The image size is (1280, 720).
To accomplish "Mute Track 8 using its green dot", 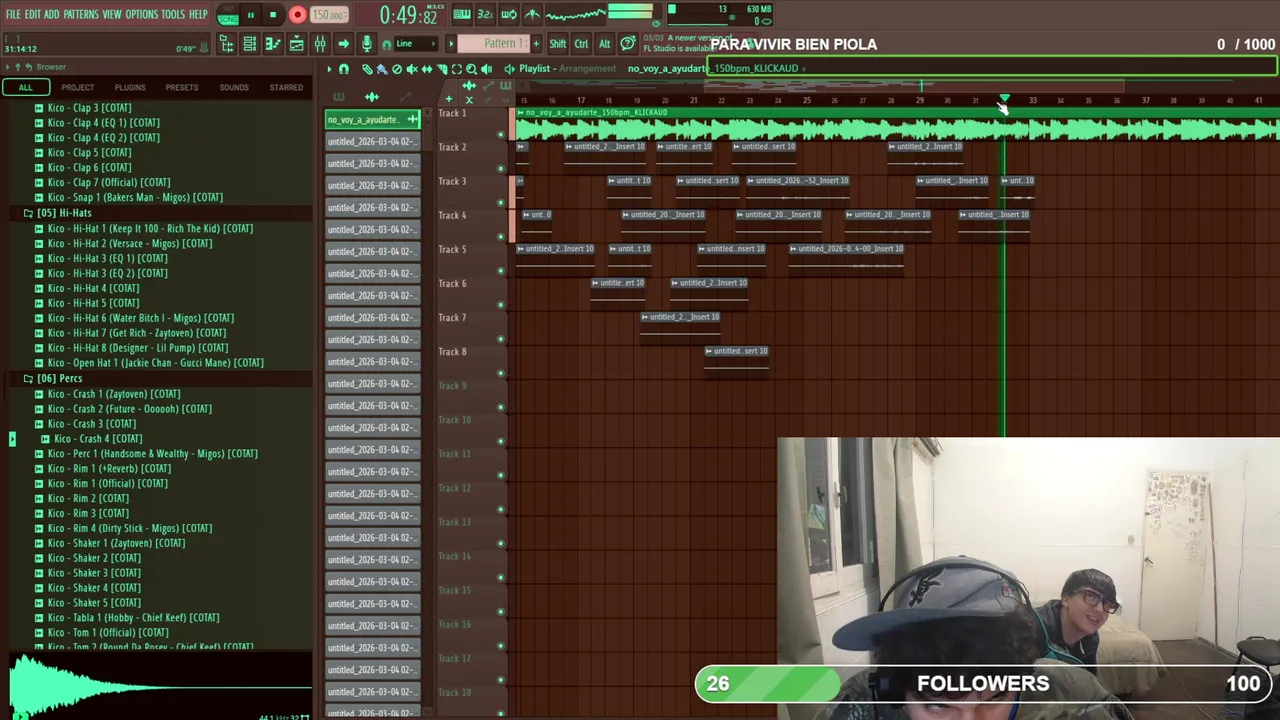I will coord(501,373).
